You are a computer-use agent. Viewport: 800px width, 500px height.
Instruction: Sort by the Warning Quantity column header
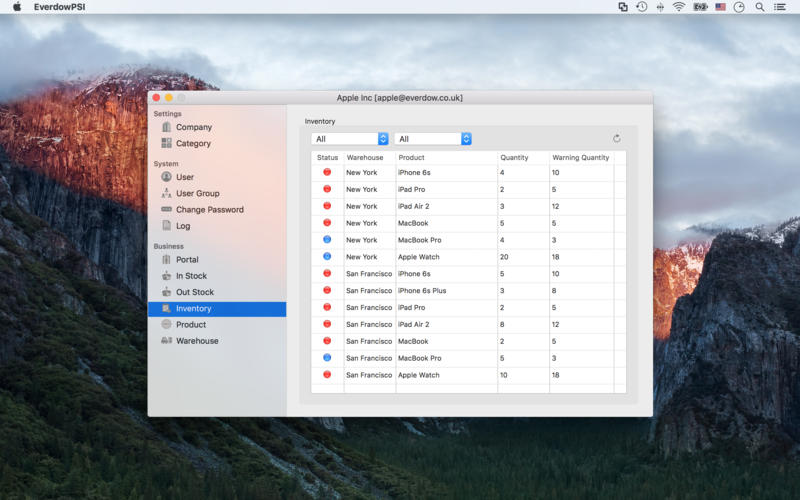pos(580,158)
